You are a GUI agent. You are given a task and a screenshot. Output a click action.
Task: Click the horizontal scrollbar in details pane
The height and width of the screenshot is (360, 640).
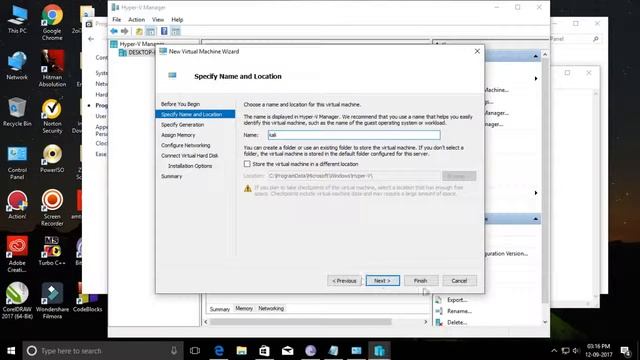point(301,322)
